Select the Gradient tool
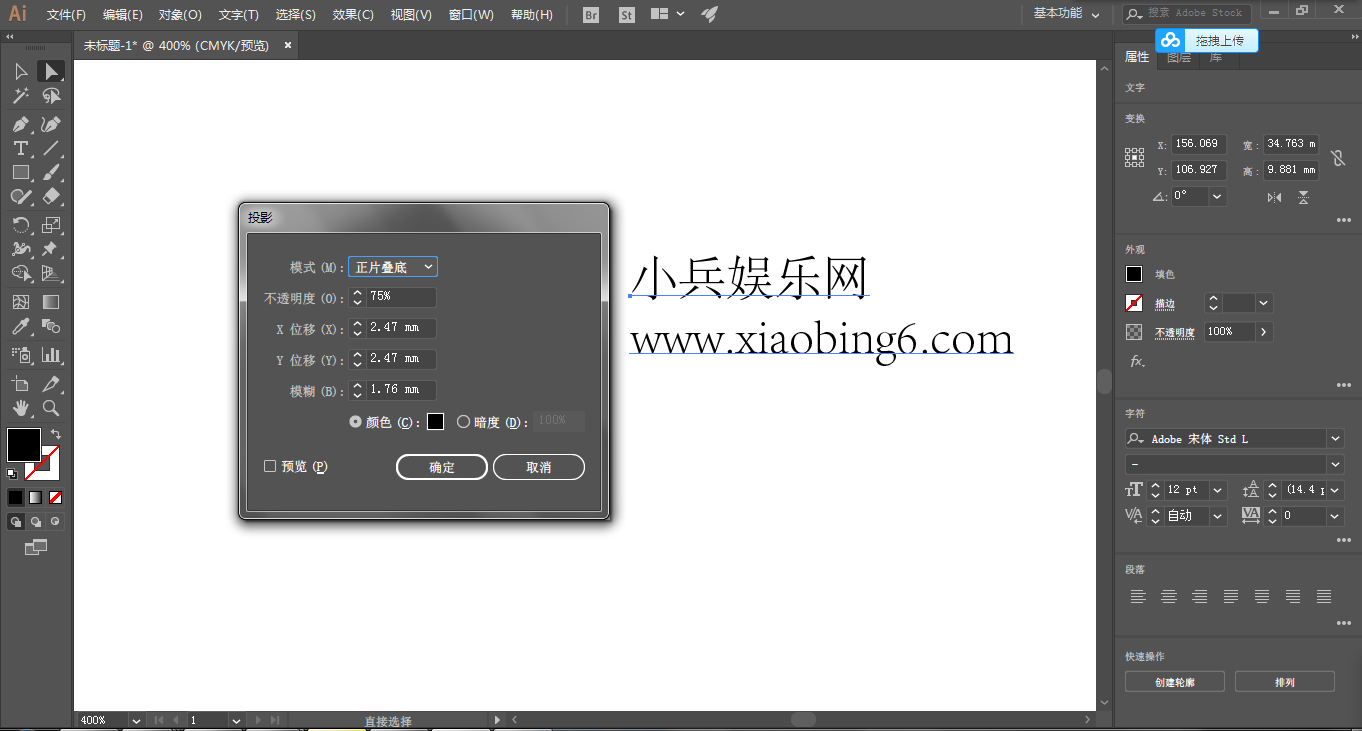The image size is (1362, 731). (51, 301)
